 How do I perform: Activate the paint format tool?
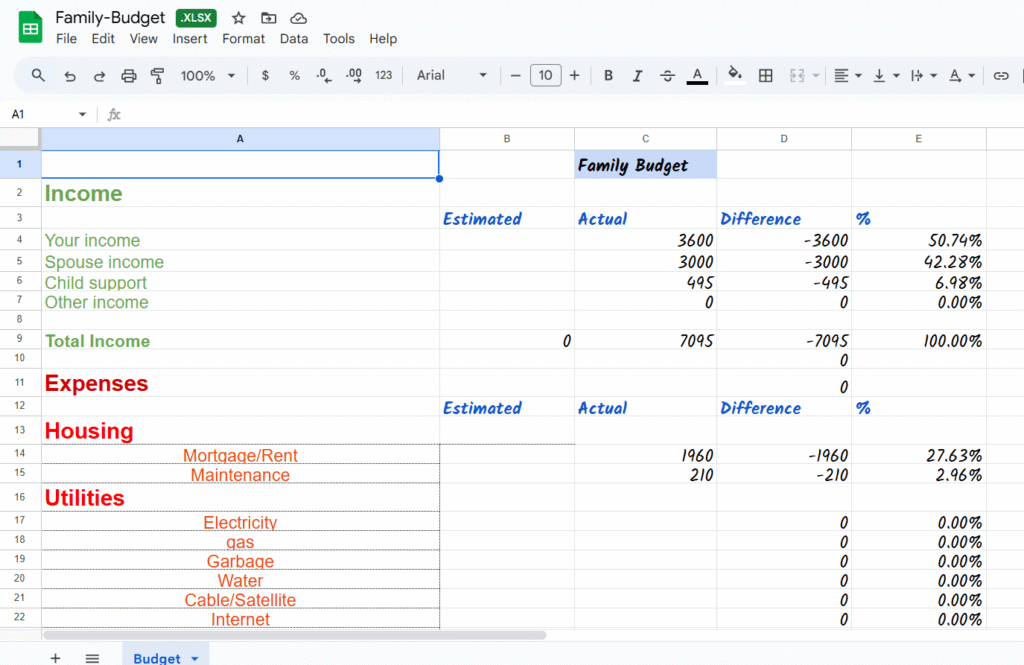pos(157,76)
